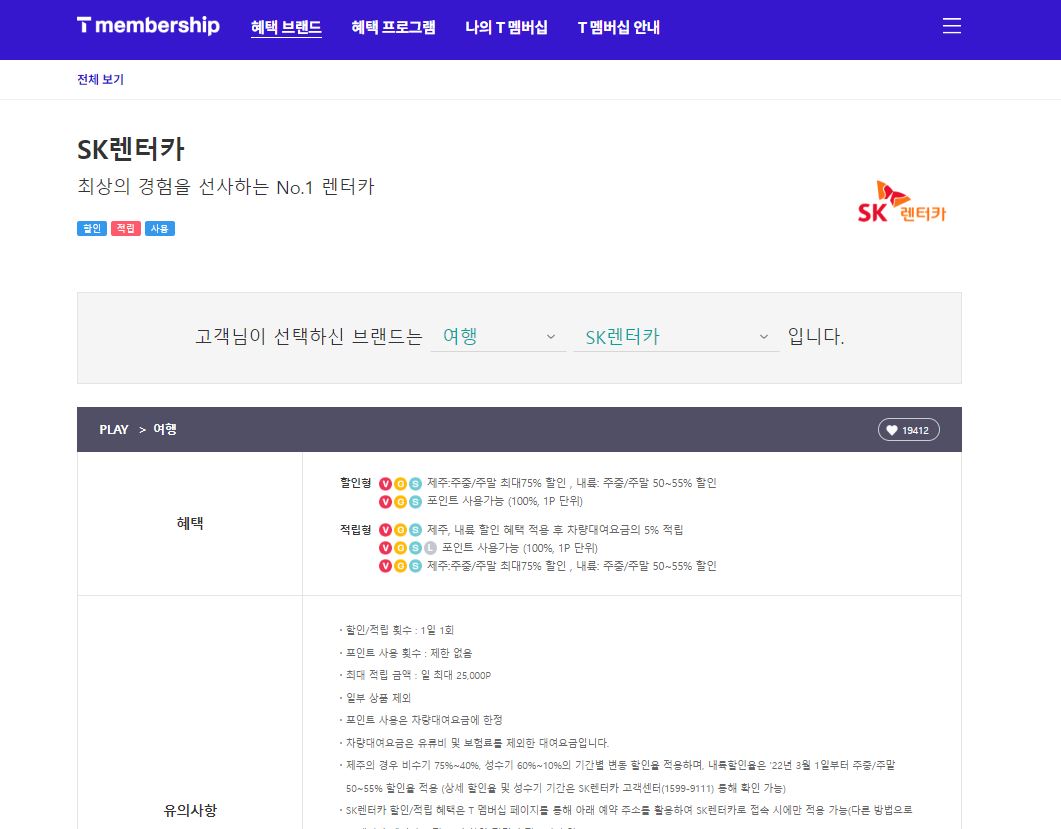1061x829 pixels.
Task: Open the 나의 T 멤버십 menu
Action: click(x=506, y=27)
